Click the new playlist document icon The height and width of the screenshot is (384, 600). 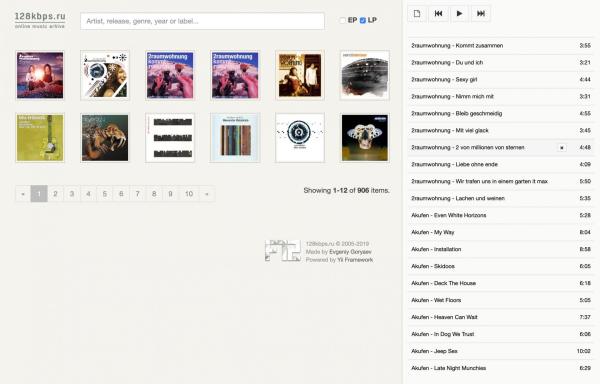point(417,14)
